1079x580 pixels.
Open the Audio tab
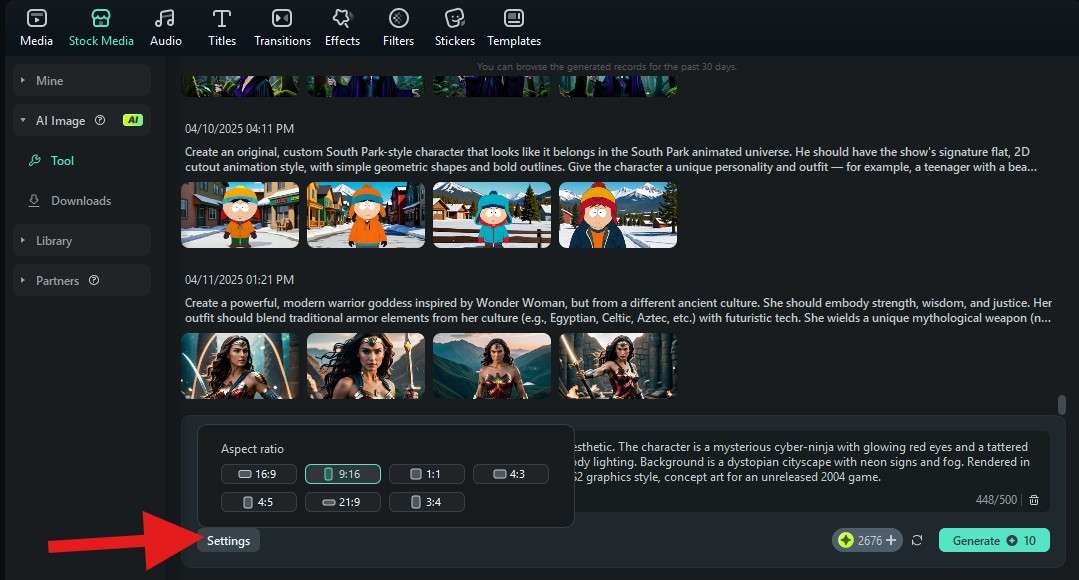[166, 28]
